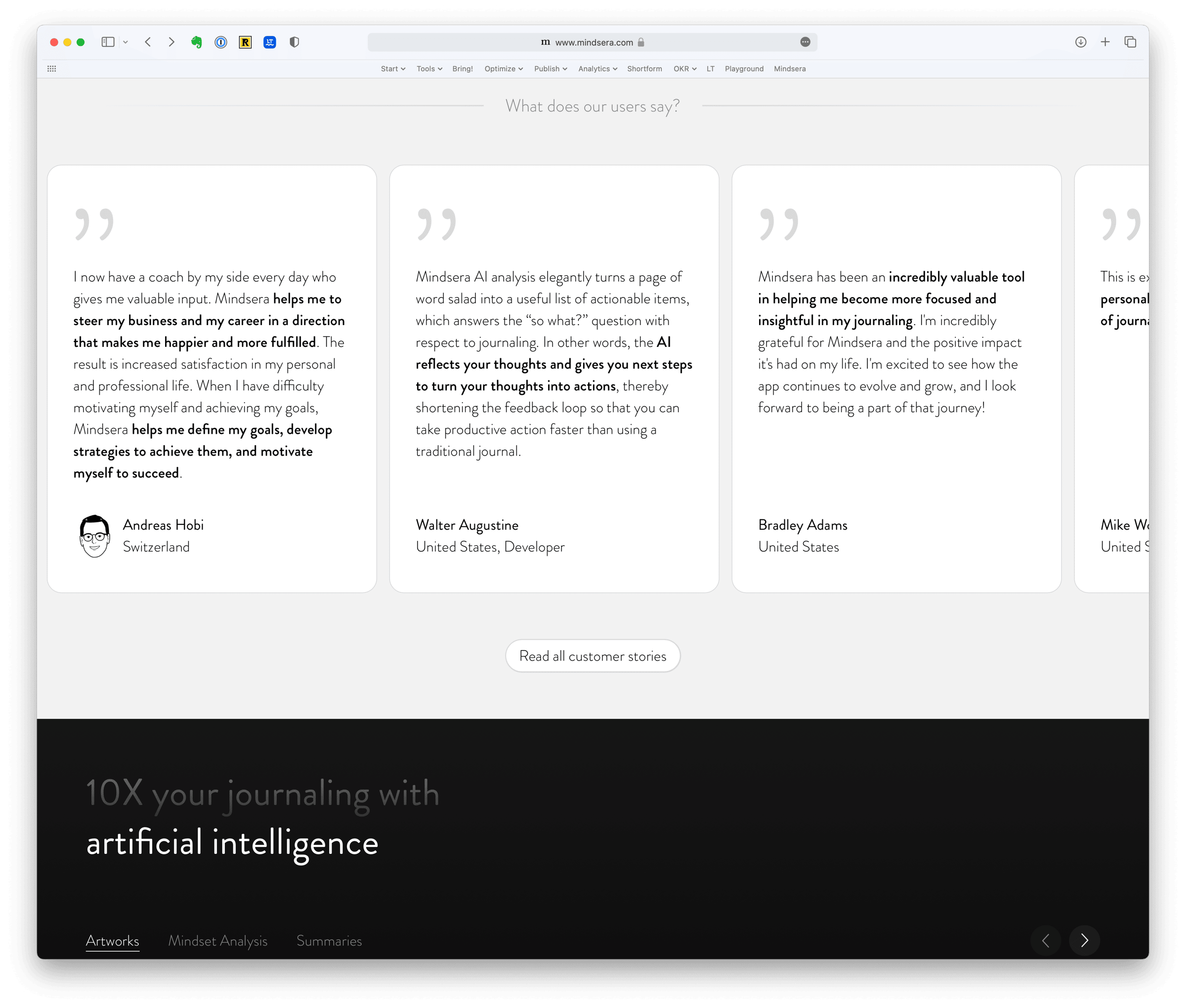Click the next slide arrow button
Screen dimensions: 1186x1008
pyautogui.click(x=1084, y=941)
